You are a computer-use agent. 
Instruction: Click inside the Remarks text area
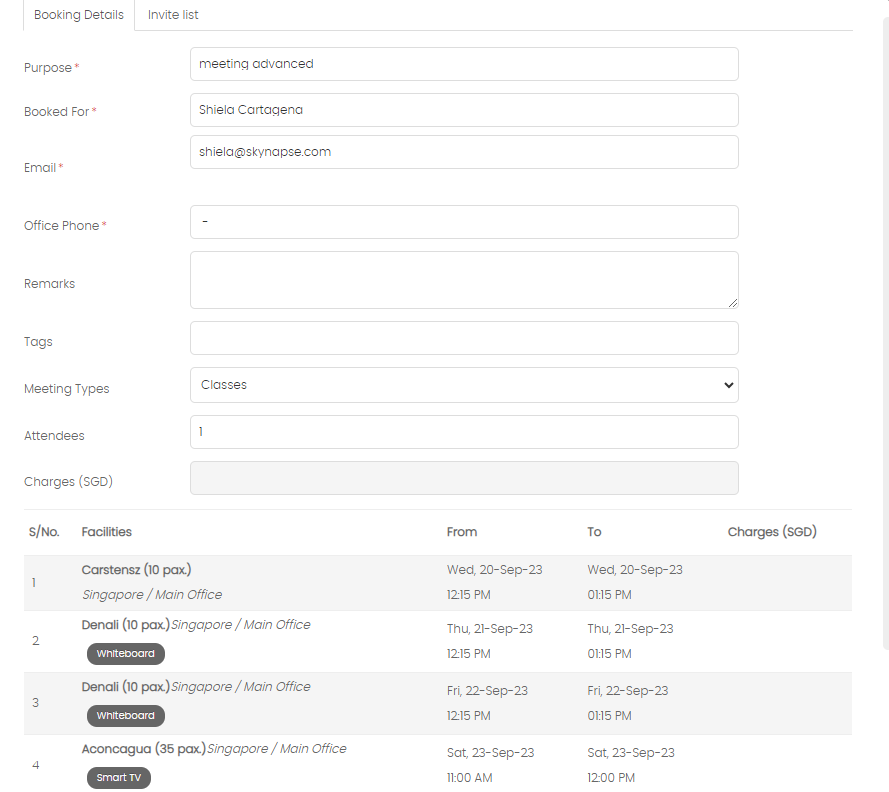click(x=464, y=280)
